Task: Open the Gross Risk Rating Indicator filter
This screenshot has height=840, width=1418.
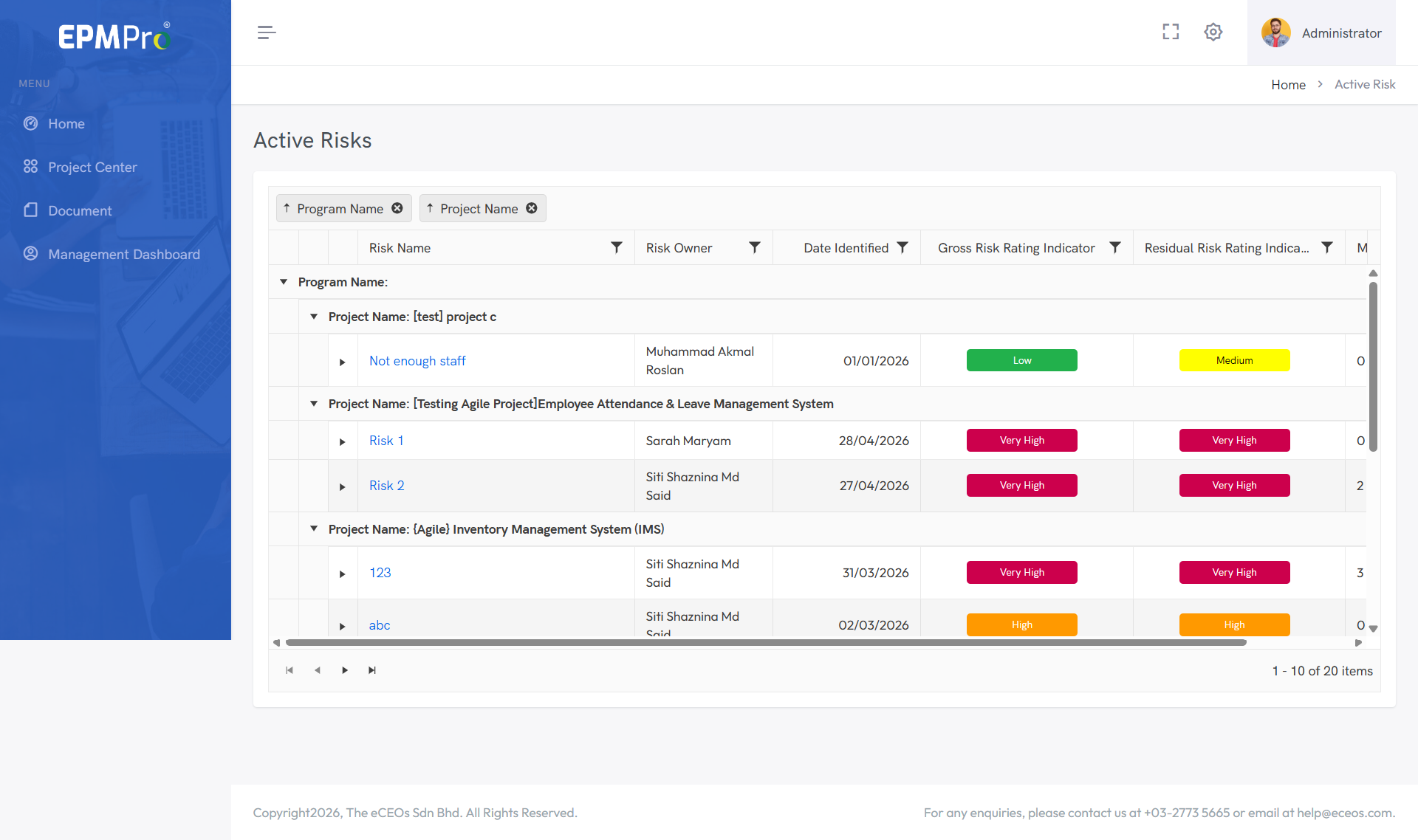Action: (x=1115, y=248)
